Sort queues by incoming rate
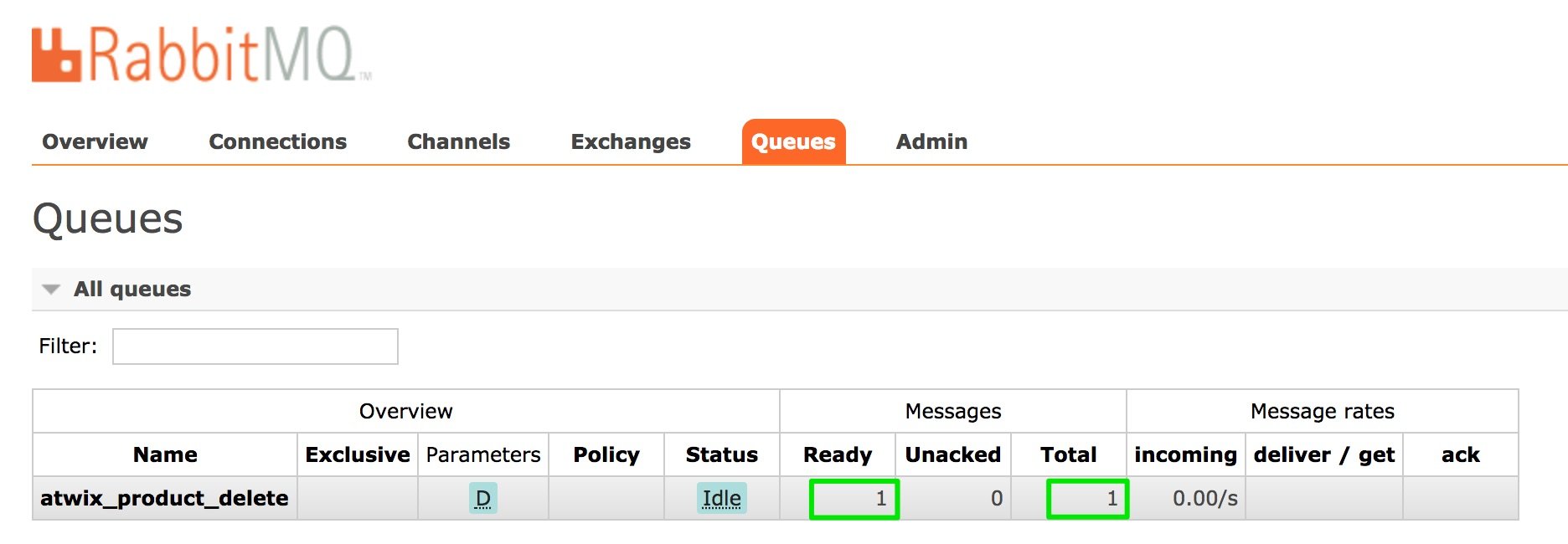Image resolution: width=1568 pixels, height=544 pixels. click(x=1186, y=454)
